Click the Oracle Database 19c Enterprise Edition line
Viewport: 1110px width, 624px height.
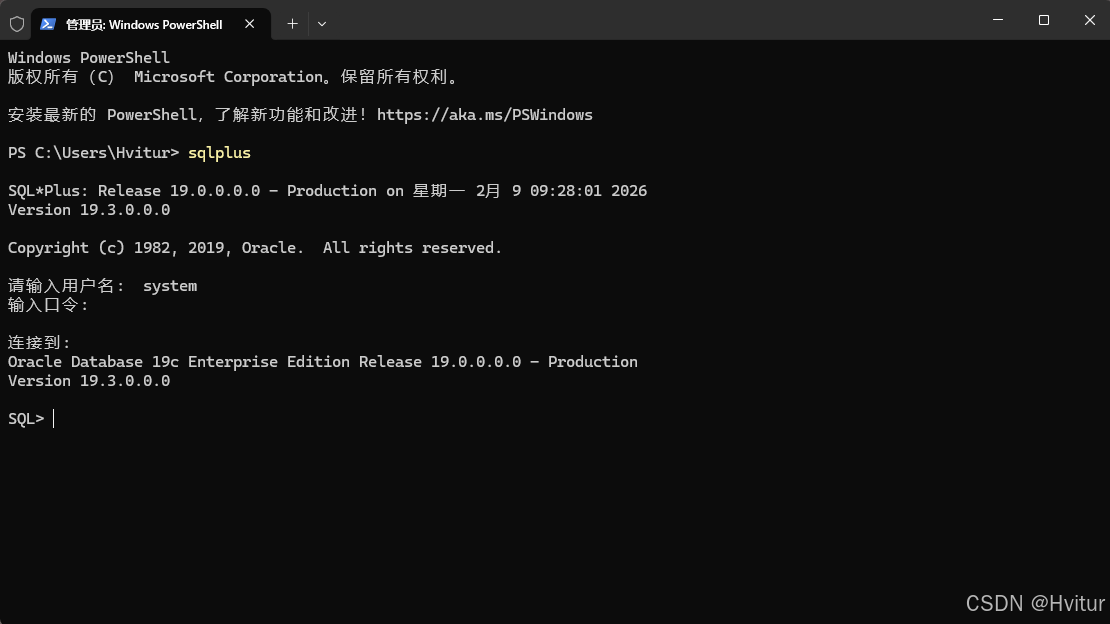(323, 362)
